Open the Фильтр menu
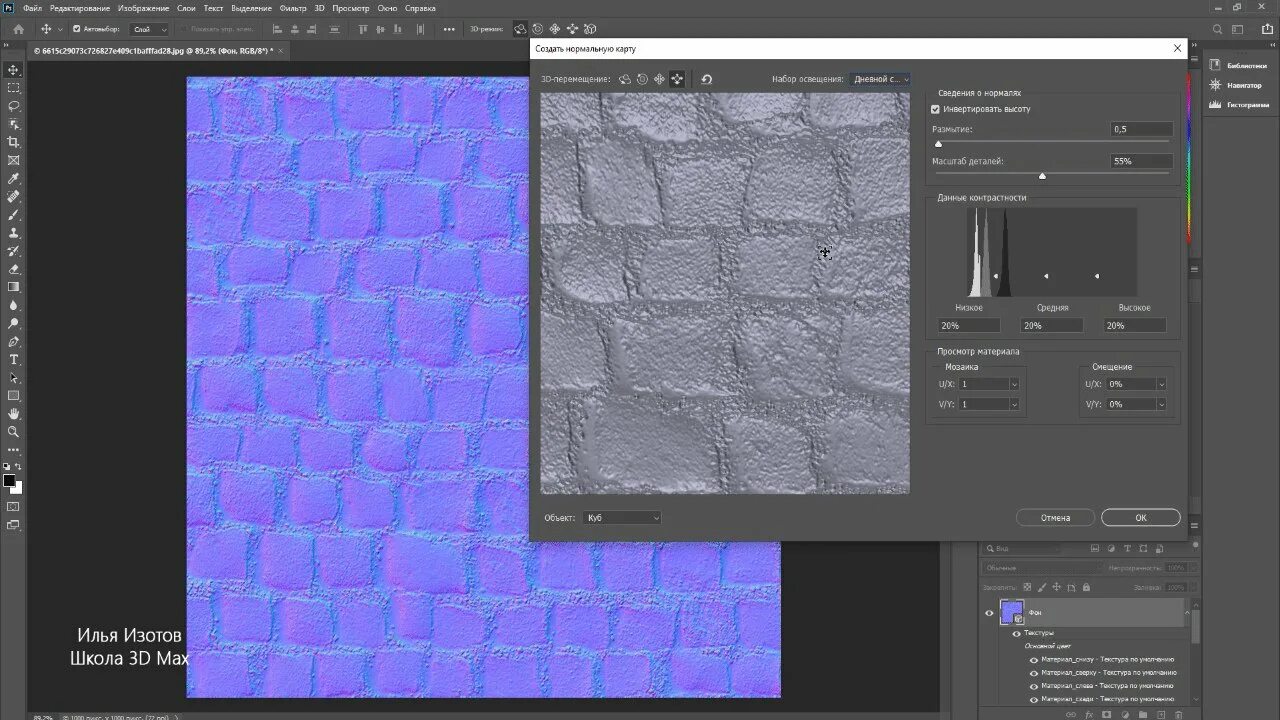 coord(293,8)
